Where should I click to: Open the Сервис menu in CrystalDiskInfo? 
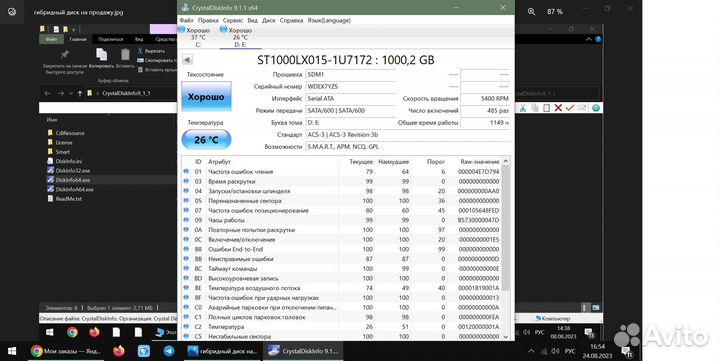pyautogui.click(x=233, y=20)
